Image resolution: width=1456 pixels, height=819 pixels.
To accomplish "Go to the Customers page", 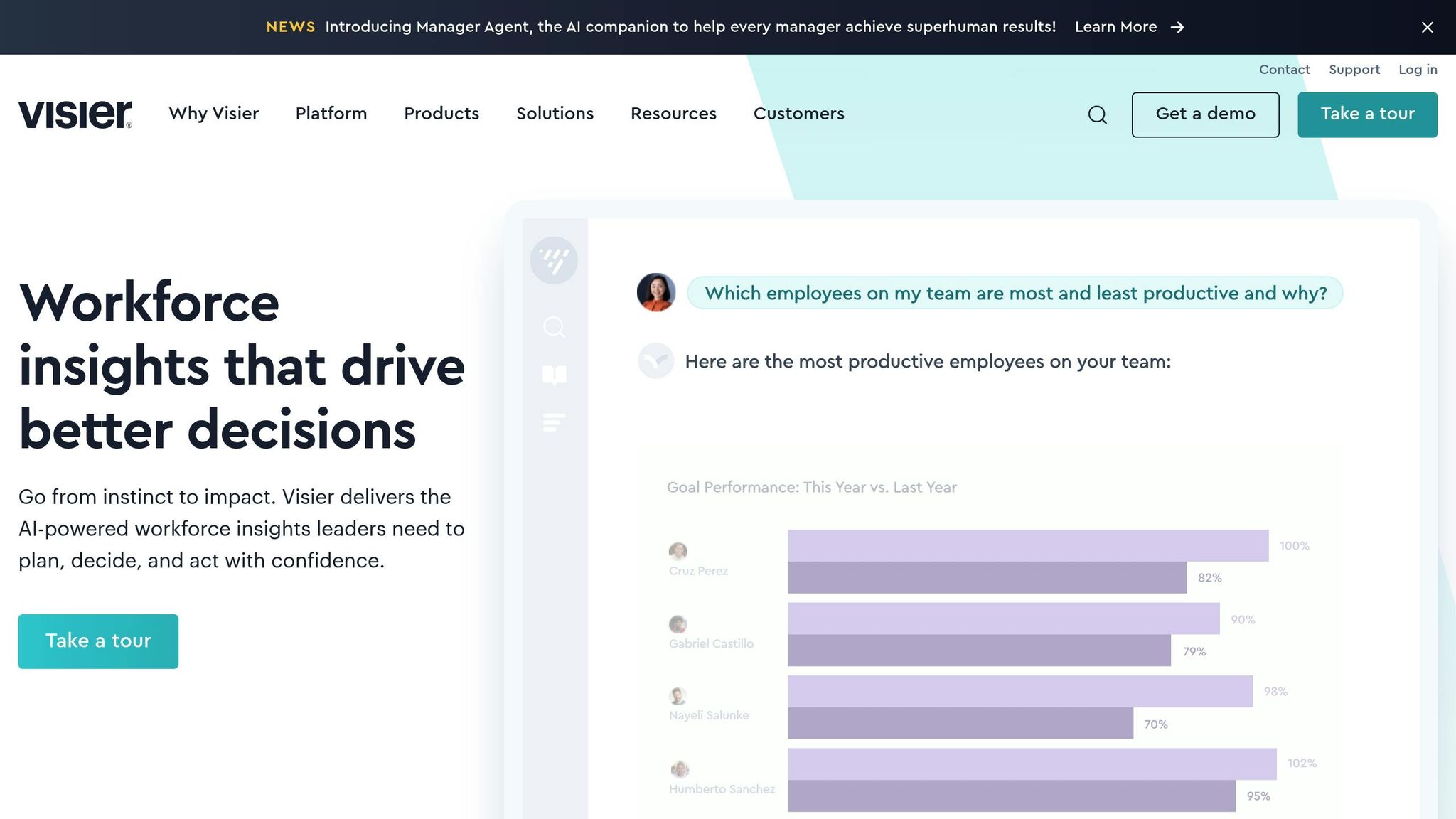I will tap(798, 114).
